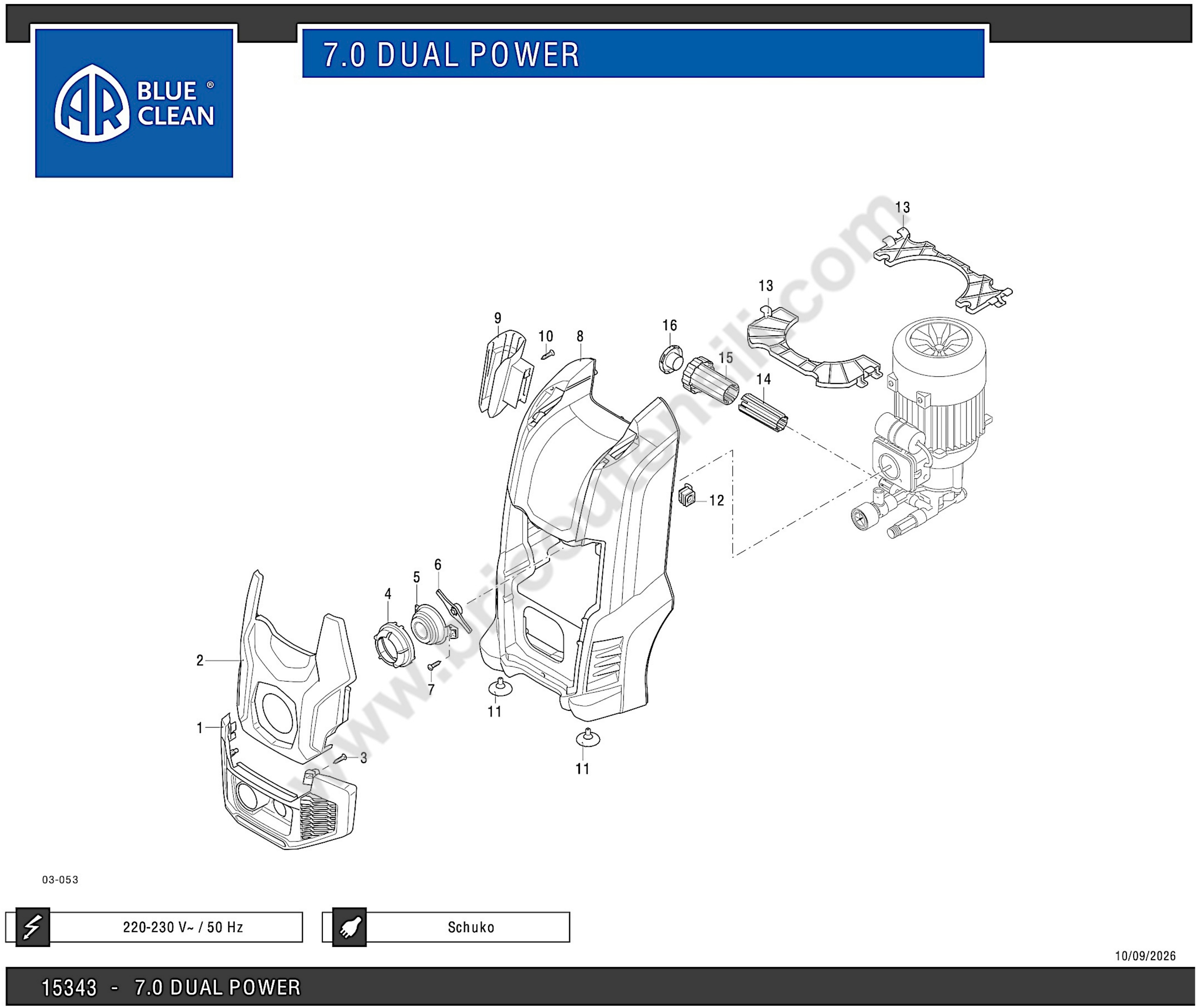Click the plug type icon

tap(349, 927)
